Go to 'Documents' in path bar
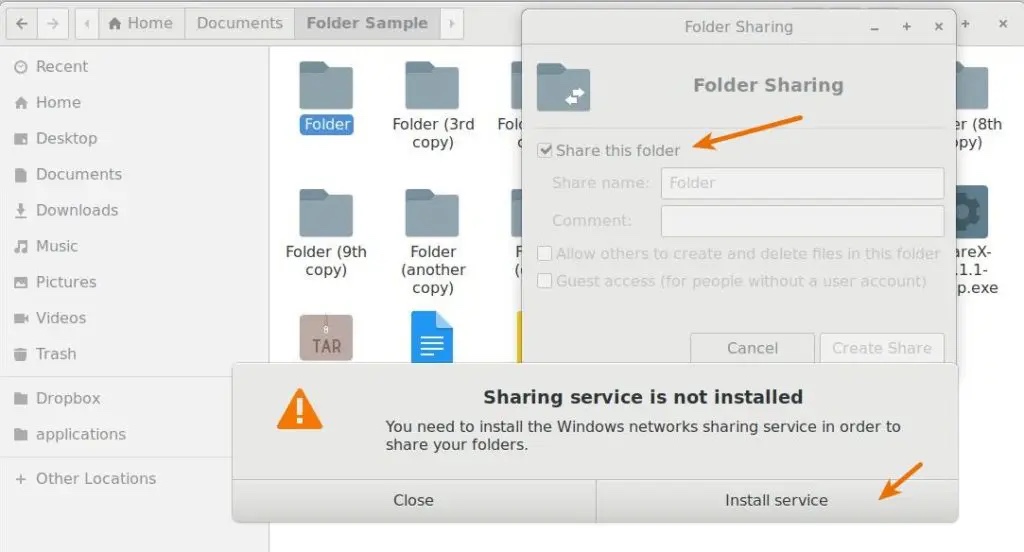This screenshot has width=1024, height=552. click(239, 23)
